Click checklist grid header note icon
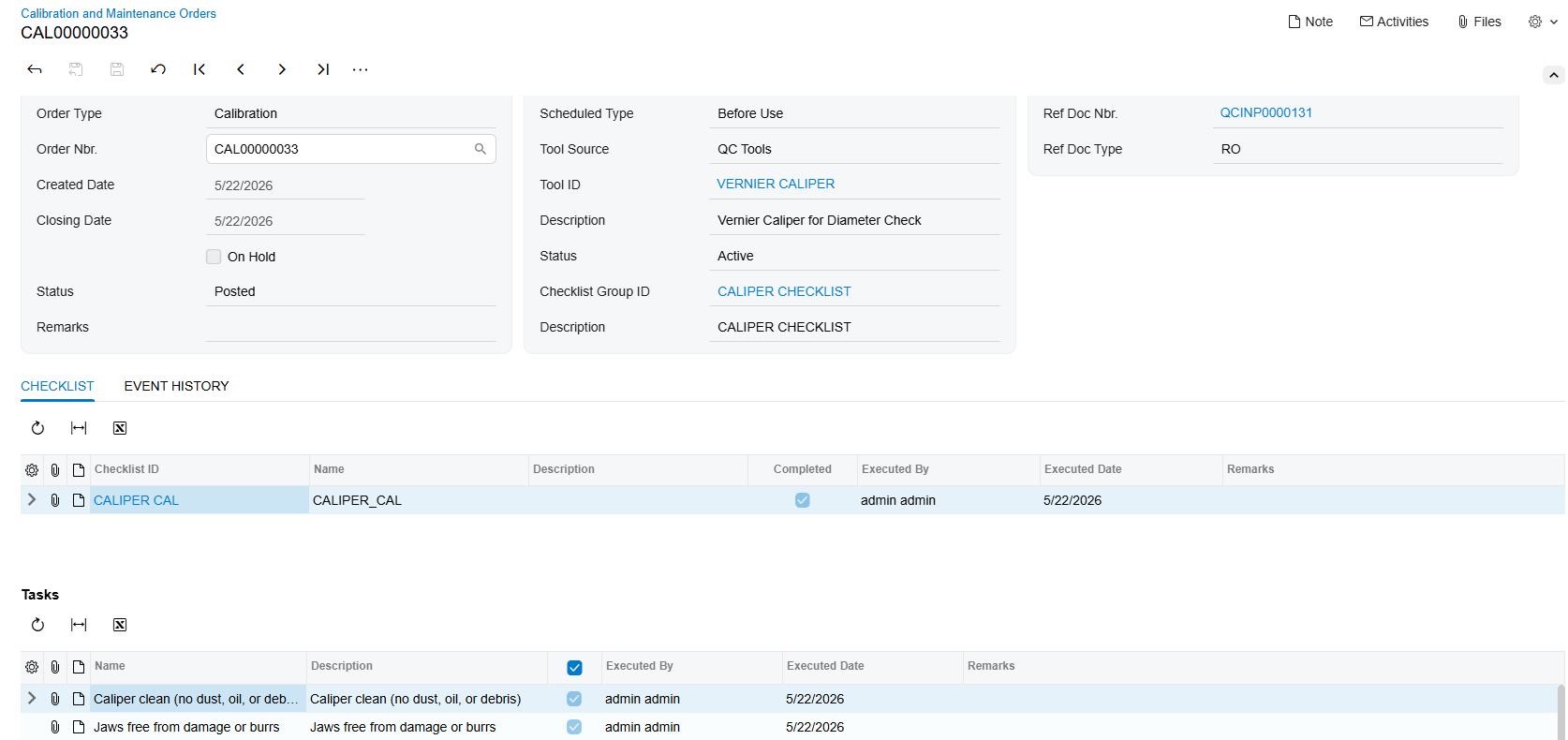This screenshot has height=740, width=1568. [79, 470]
